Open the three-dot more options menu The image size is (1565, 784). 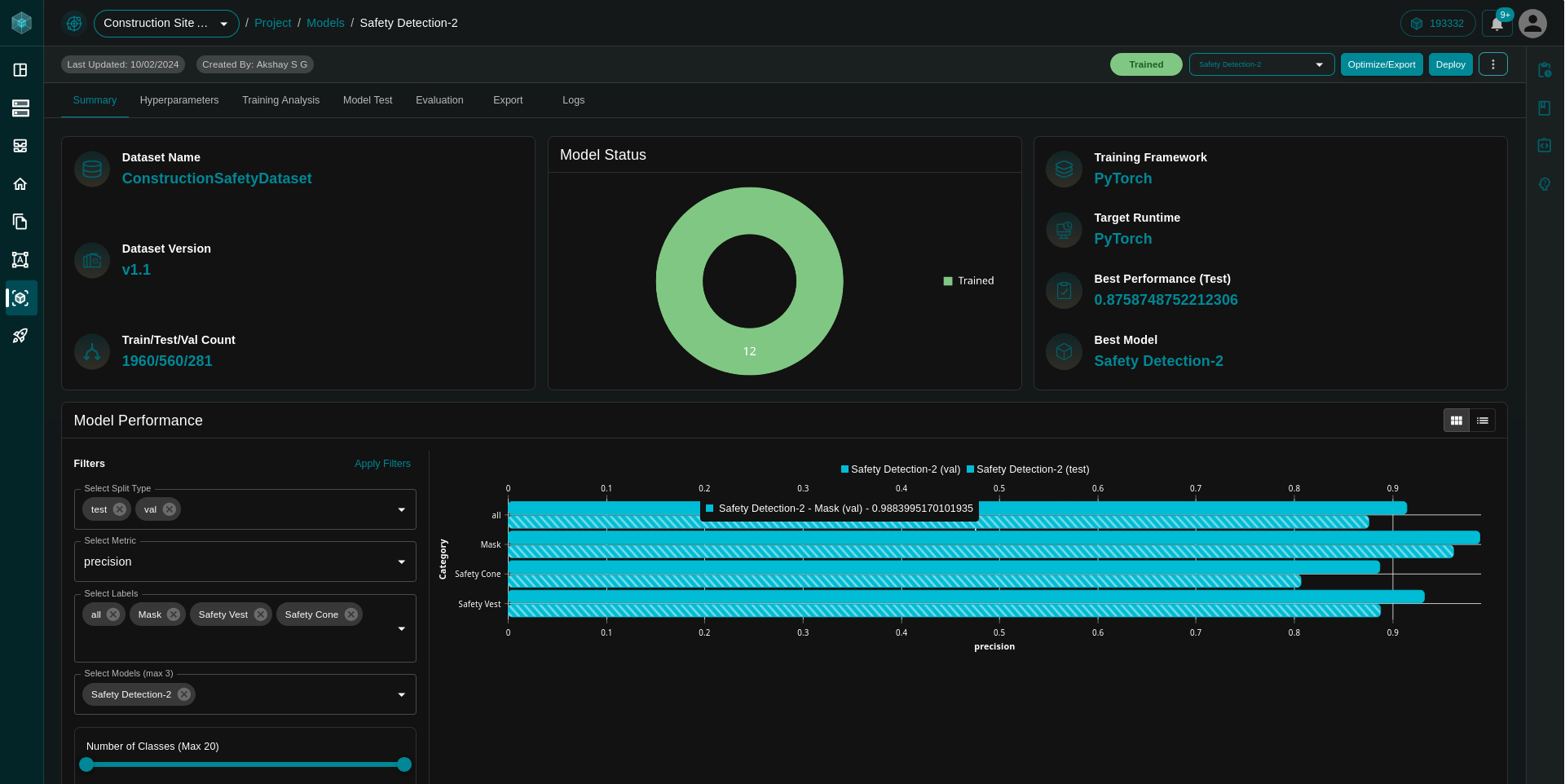1493,64
